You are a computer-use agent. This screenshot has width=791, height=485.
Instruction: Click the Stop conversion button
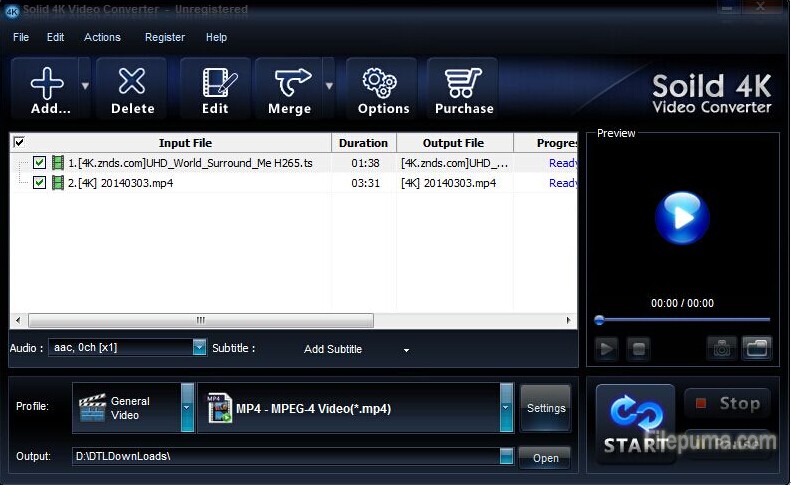[x=728, y=403]
